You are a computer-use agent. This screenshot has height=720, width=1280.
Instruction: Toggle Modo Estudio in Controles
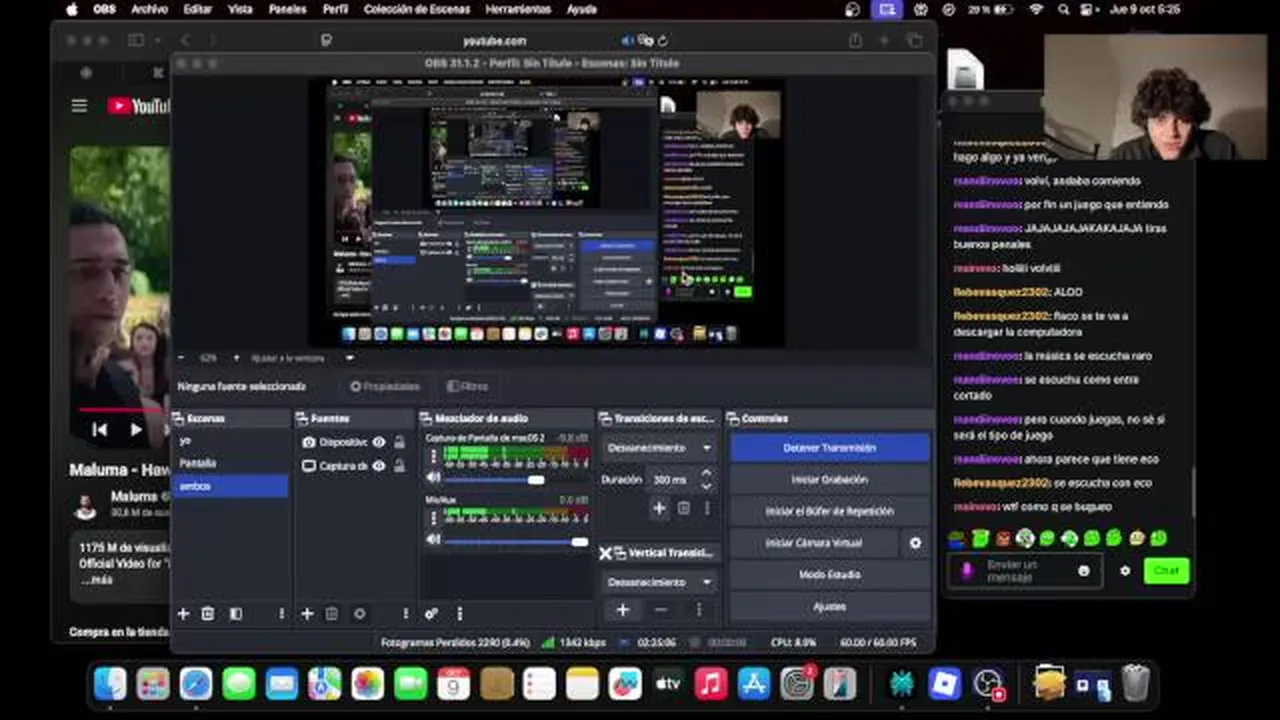pos(829,575)
